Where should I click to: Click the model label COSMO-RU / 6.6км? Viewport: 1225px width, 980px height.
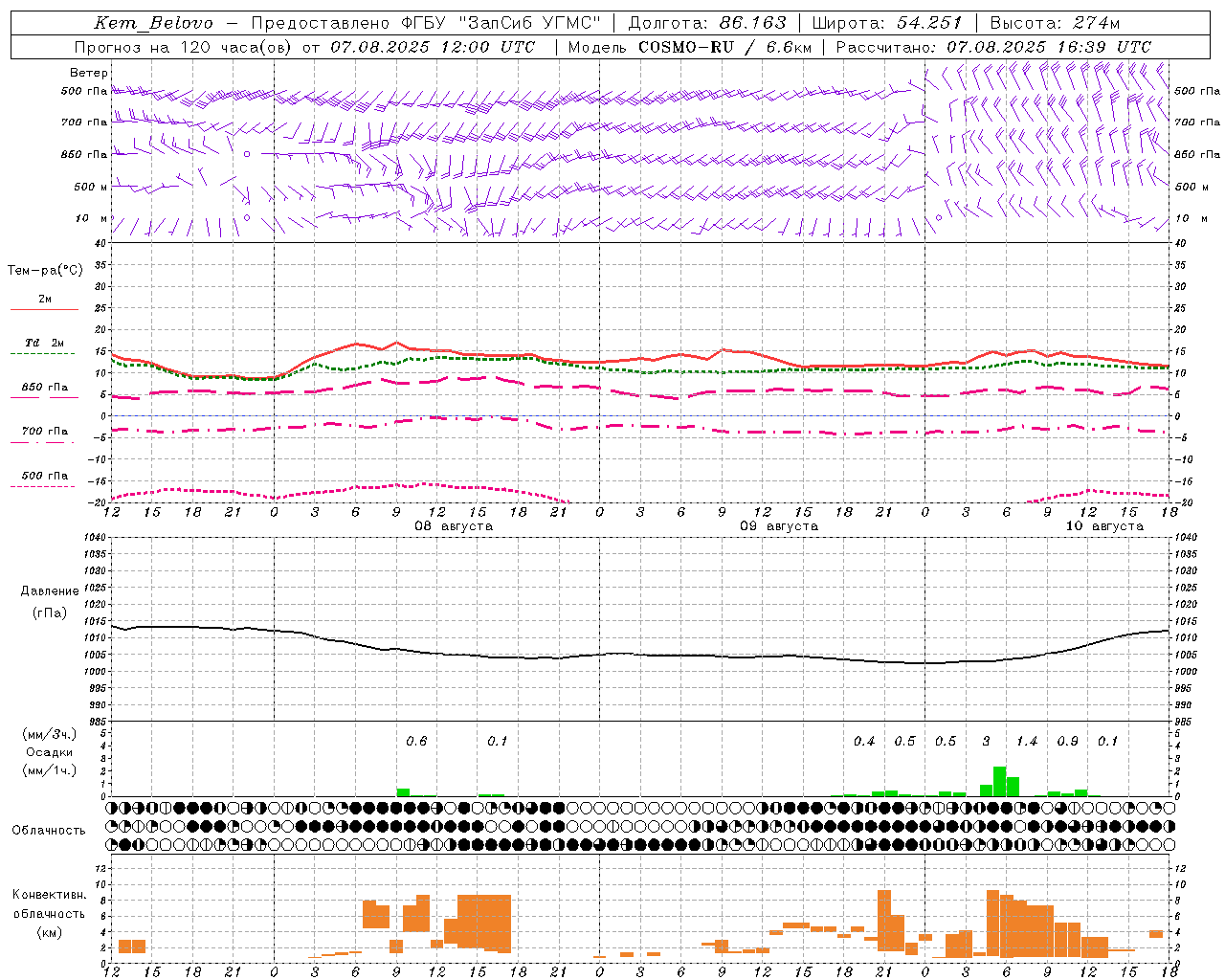pos(725,47)
